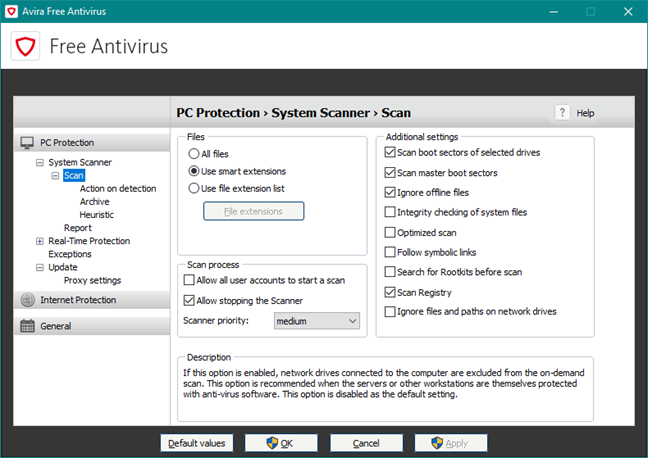Open the Scanner priority dropdown
The height and width of the screenshot is (458, 648).
coord(317,321)
